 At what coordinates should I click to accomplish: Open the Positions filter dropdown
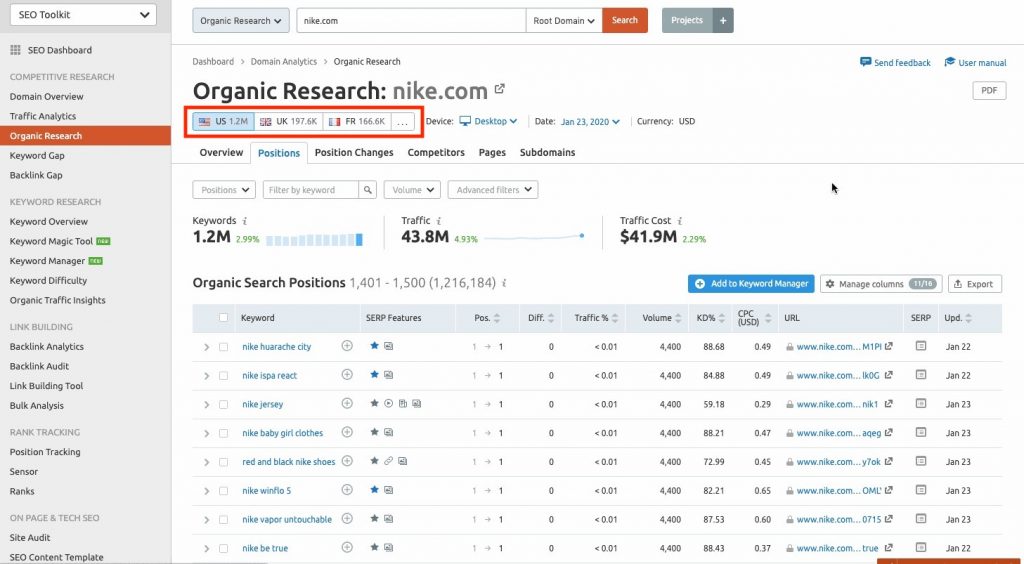point(224,190)
